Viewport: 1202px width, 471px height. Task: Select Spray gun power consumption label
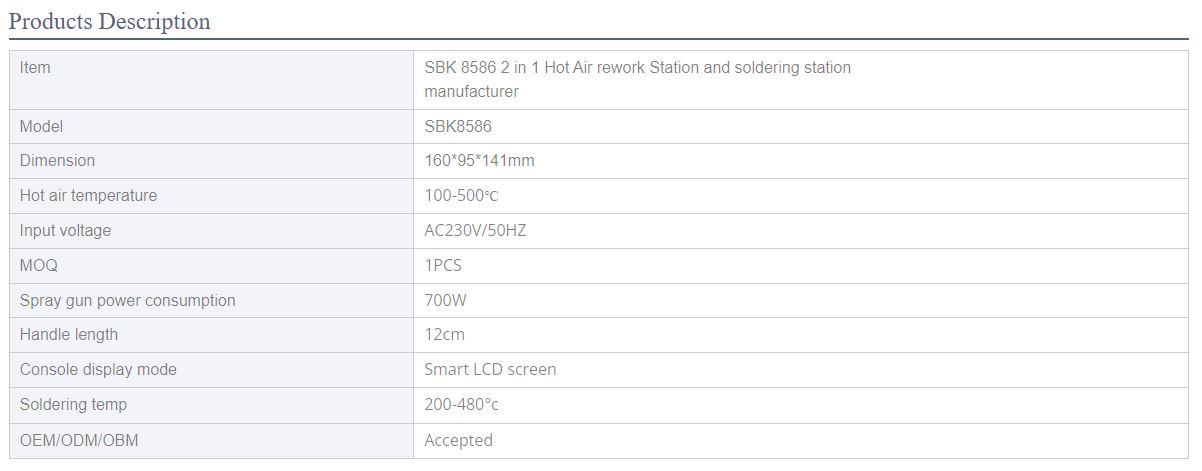(127, 301)
